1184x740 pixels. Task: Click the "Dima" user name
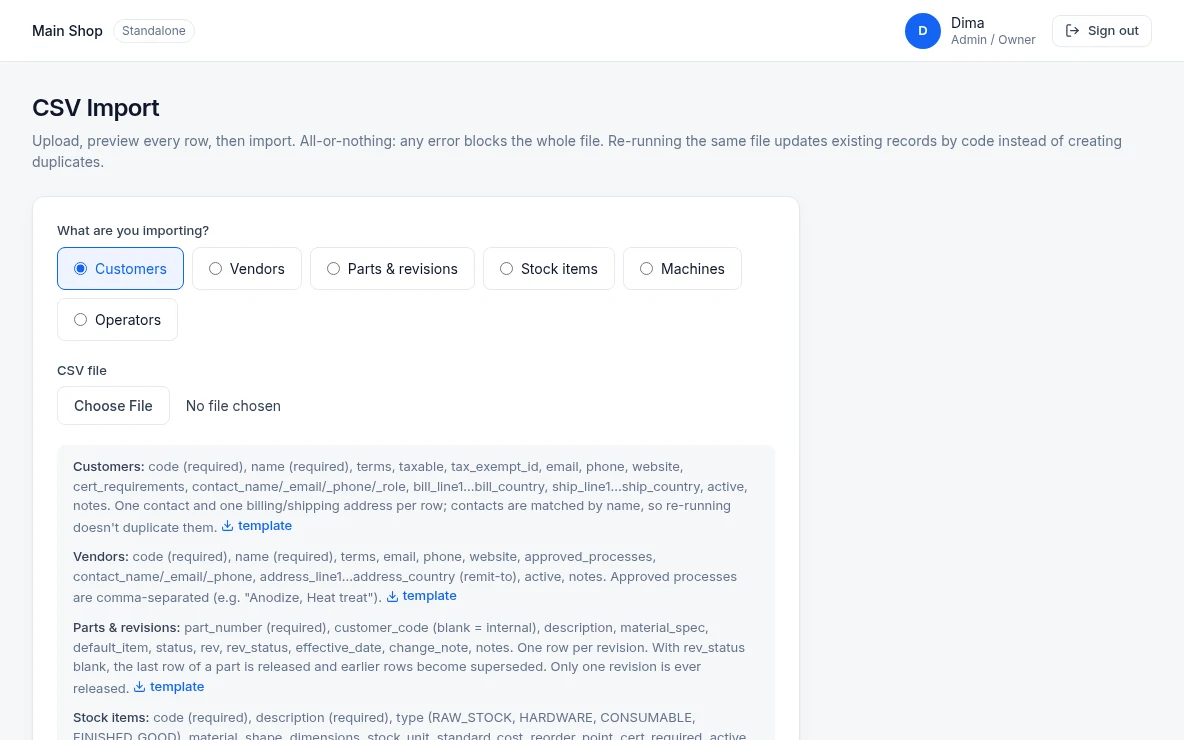coord(967,23)
